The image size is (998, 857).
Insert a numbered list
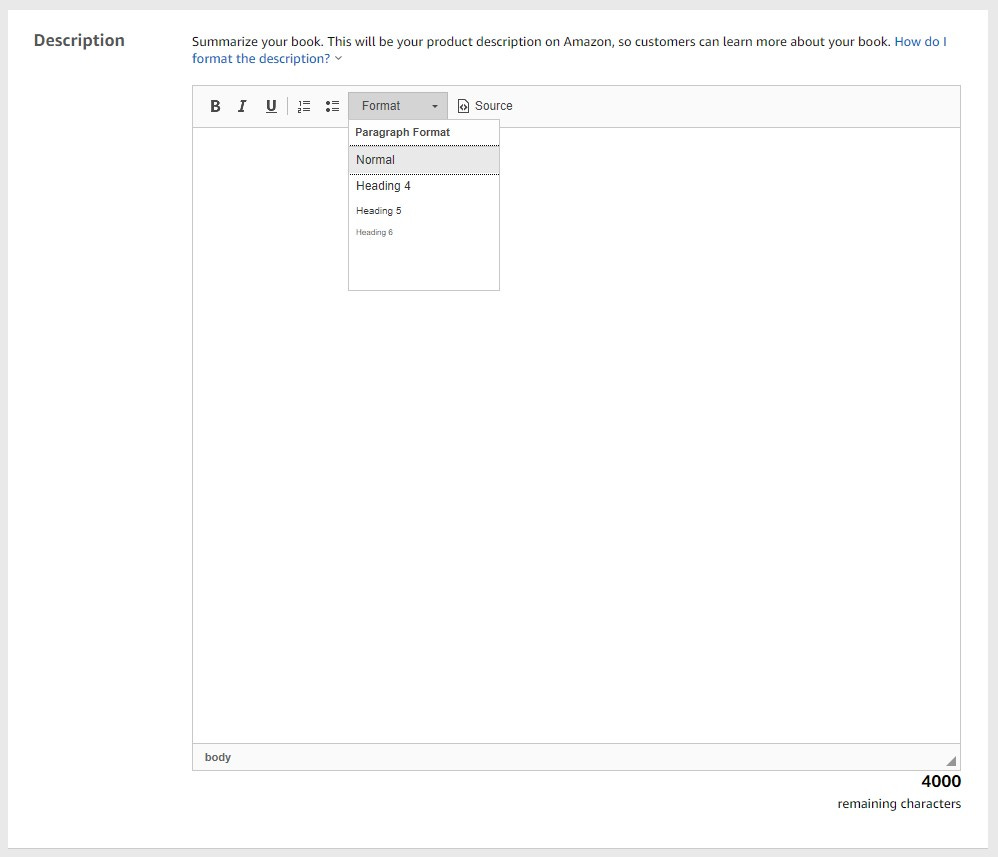coord(304,106)
